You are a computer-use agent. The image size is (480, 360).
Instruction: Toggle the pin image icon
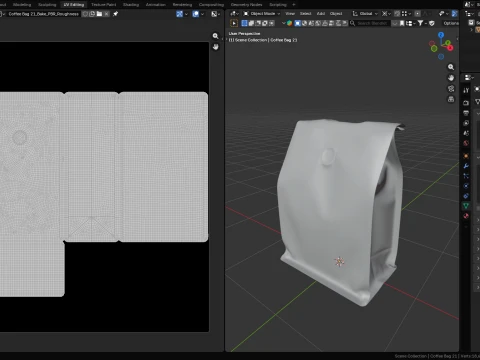click(115, 14)
